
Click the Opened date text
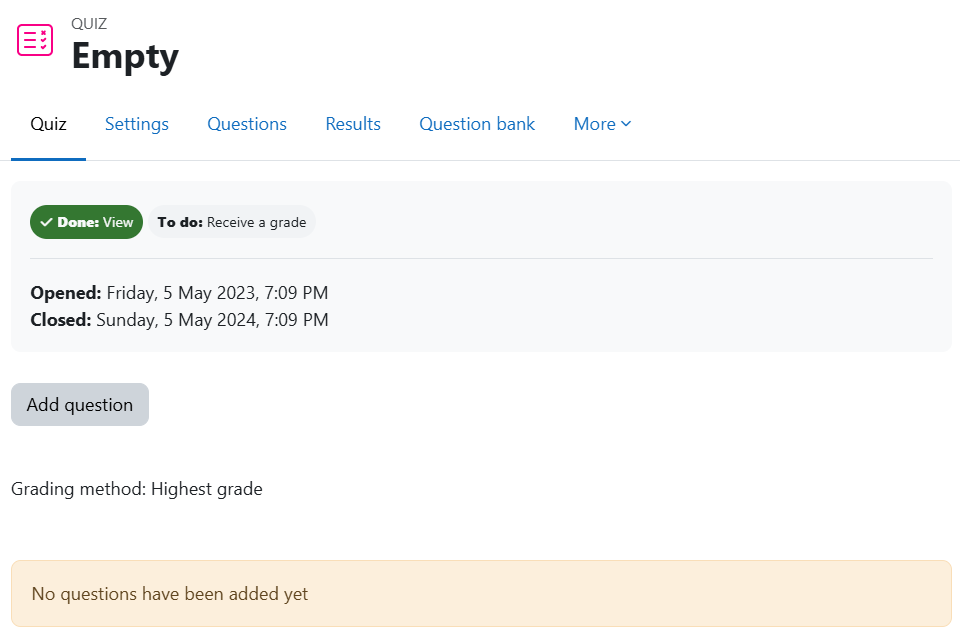coord(179,293)
